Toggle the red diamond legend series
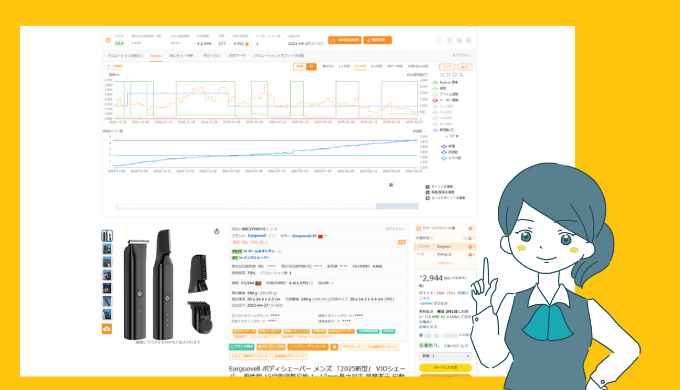Viewport: 680px width, 390px height. pyautogui.click(x=435, y=100)
